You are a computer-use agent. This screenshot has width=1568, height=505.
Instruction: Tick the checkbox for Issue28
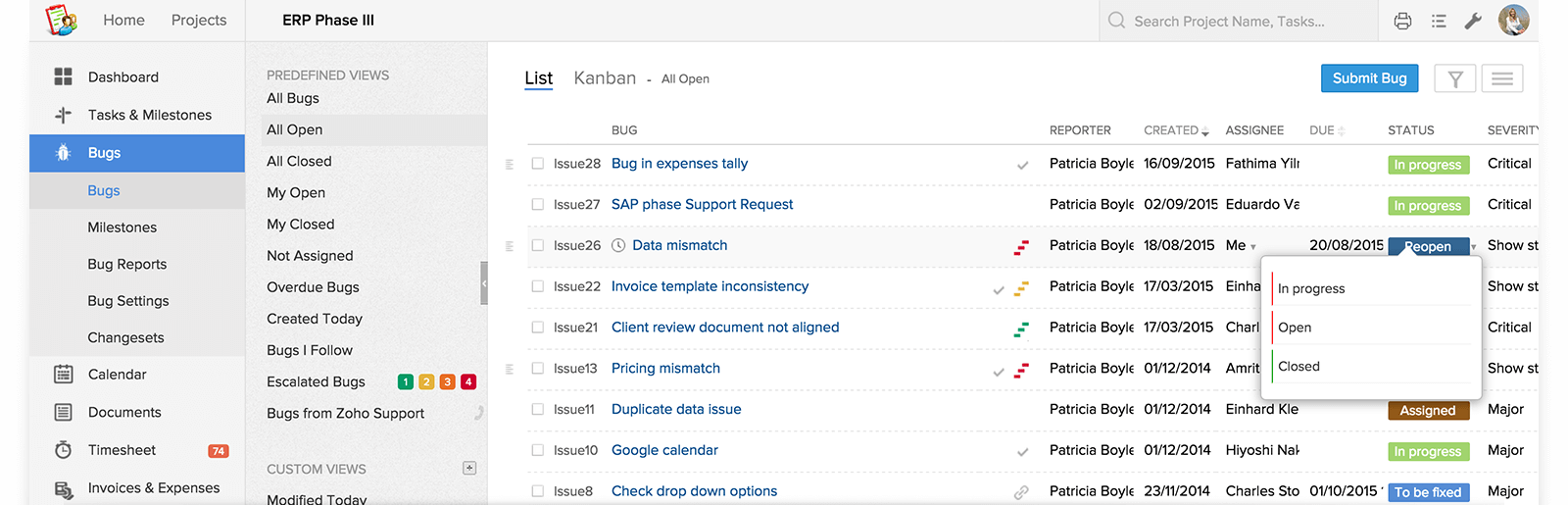point(537,164)
